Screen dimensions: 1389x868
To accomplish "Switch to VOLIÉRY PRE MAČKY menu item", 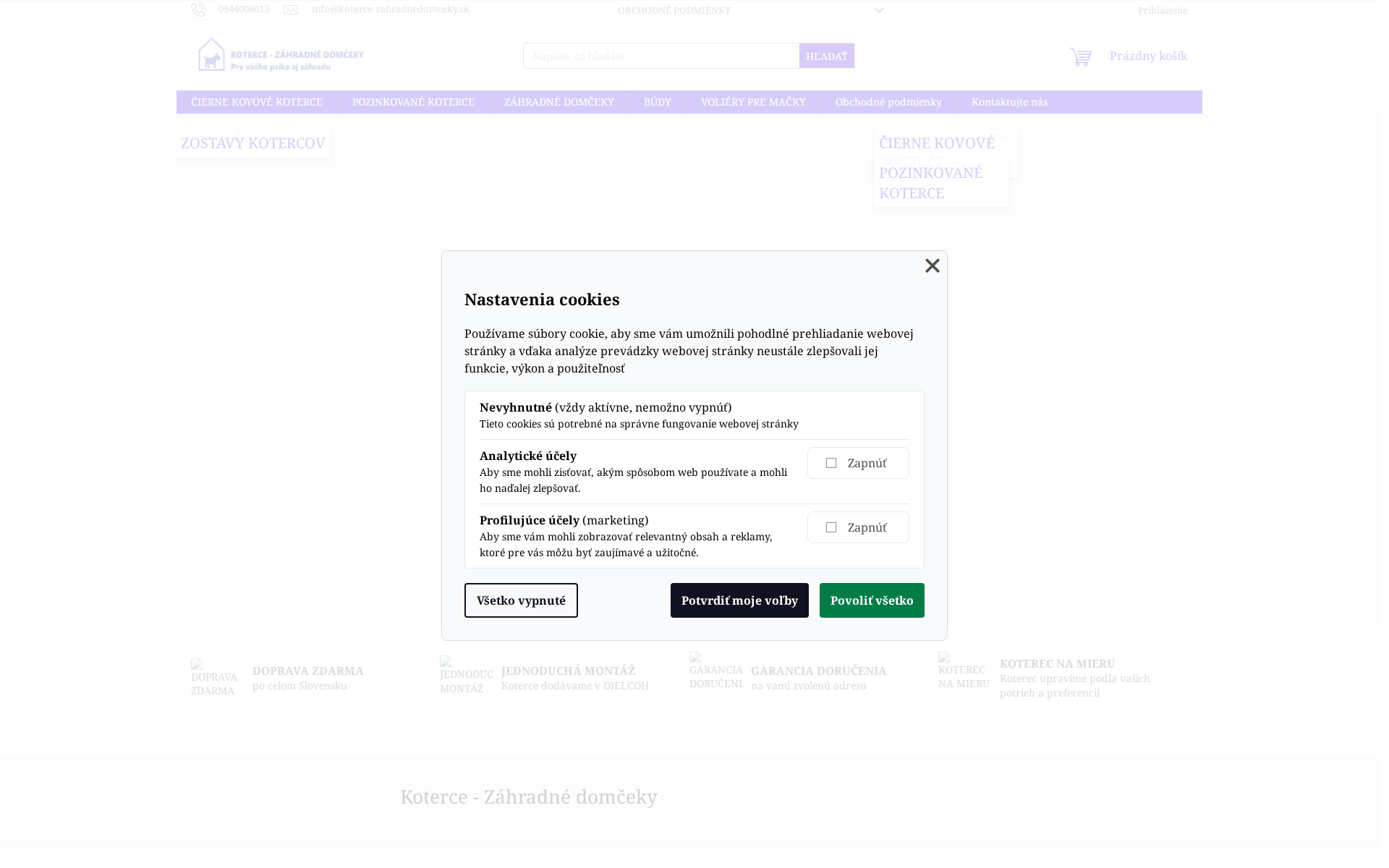I will point(752,102).
